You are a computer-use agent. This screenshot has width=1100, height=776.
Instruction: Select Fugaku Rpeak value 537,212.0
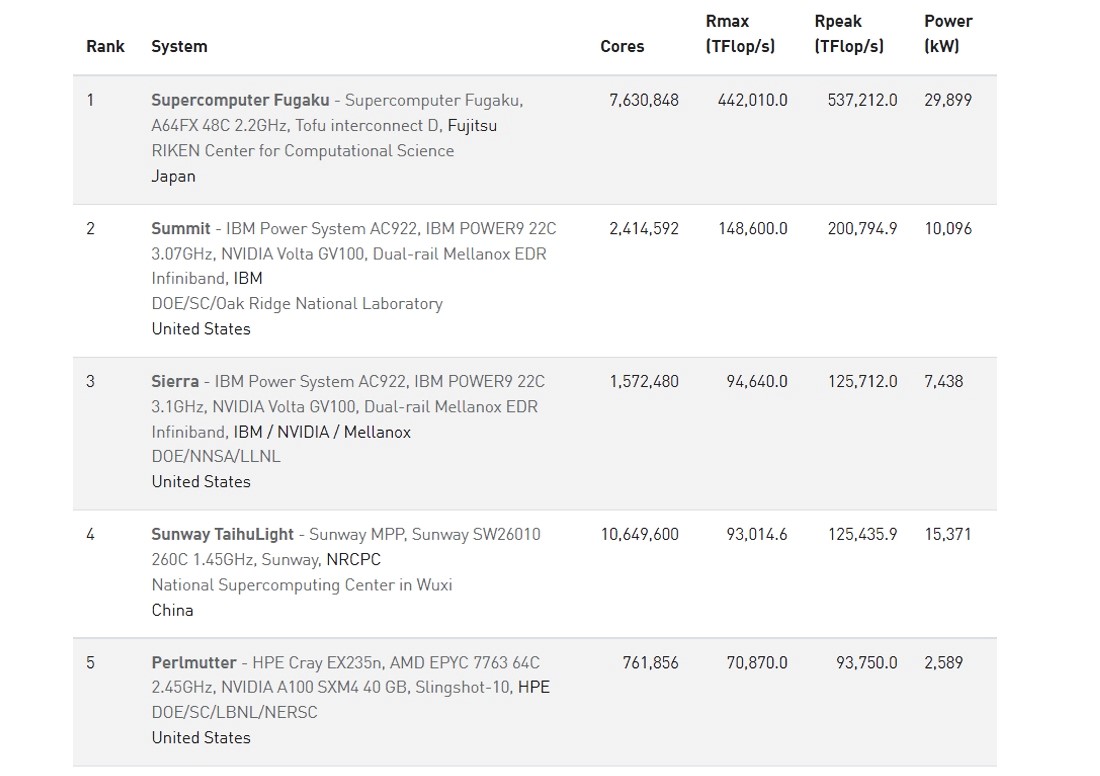coord(862,100)
